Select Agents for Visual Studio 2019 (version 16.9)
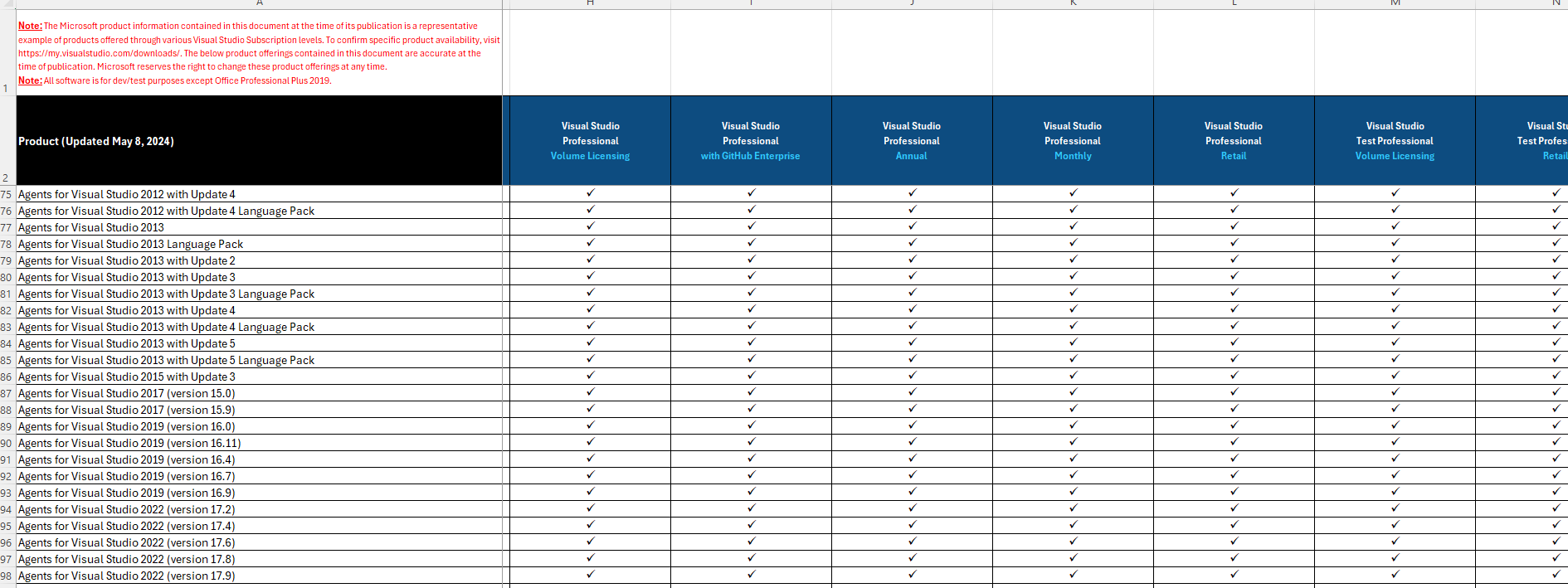The height and width of the screenshot is (588, 1568). click(x=259, y=493)
